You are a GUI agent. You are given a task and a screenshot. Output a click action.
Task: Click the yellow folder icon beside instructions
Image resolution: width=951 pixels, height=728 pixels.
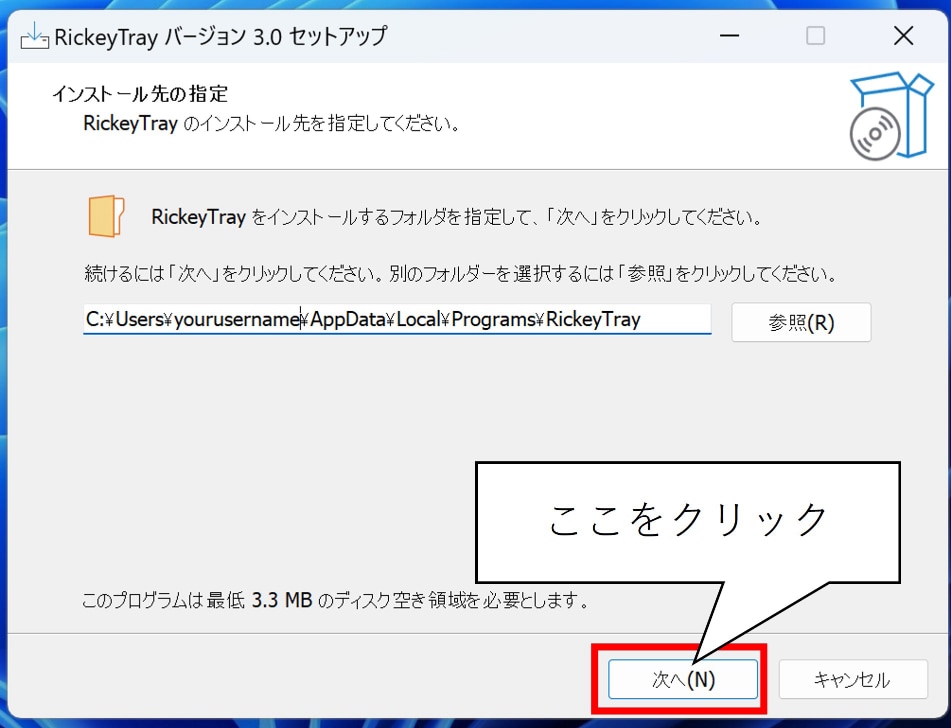tap(105, 215)
